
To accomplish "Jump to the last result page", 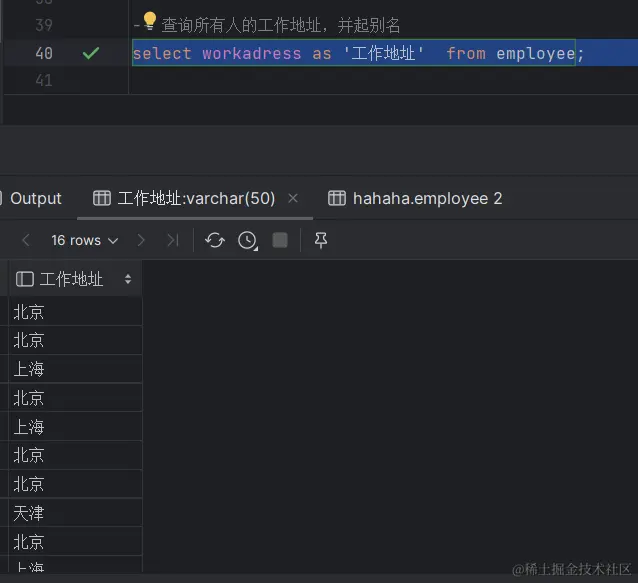I will point(173,240).
